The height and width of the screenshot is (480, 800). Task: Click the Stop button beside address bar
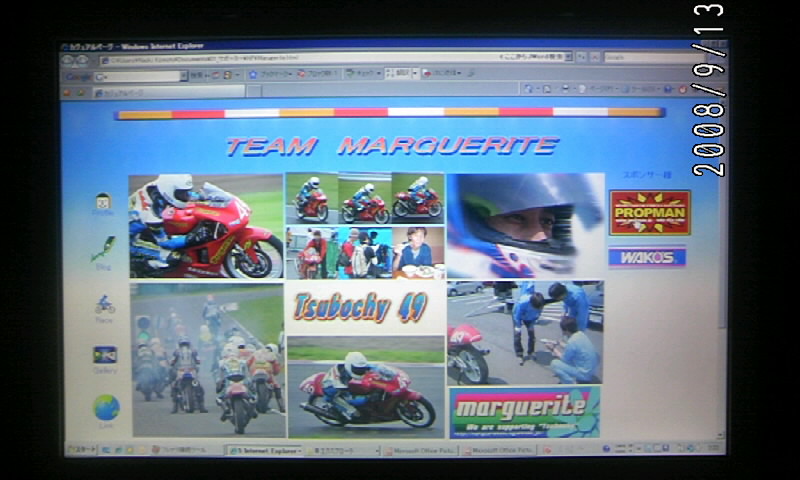595,58
